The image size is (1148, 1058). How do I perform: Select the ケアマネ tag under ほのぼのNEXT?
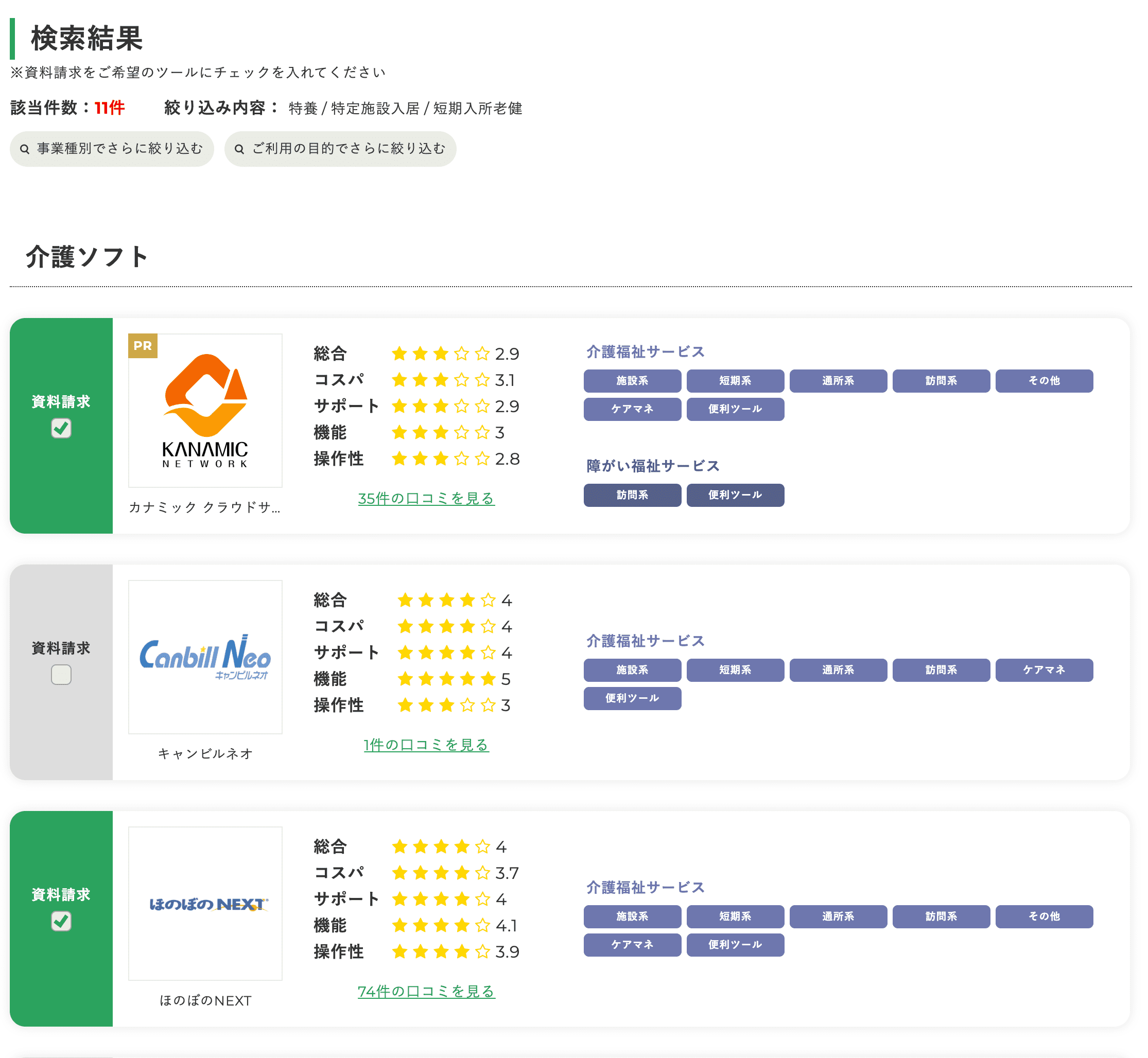click(x=632, y=945)
